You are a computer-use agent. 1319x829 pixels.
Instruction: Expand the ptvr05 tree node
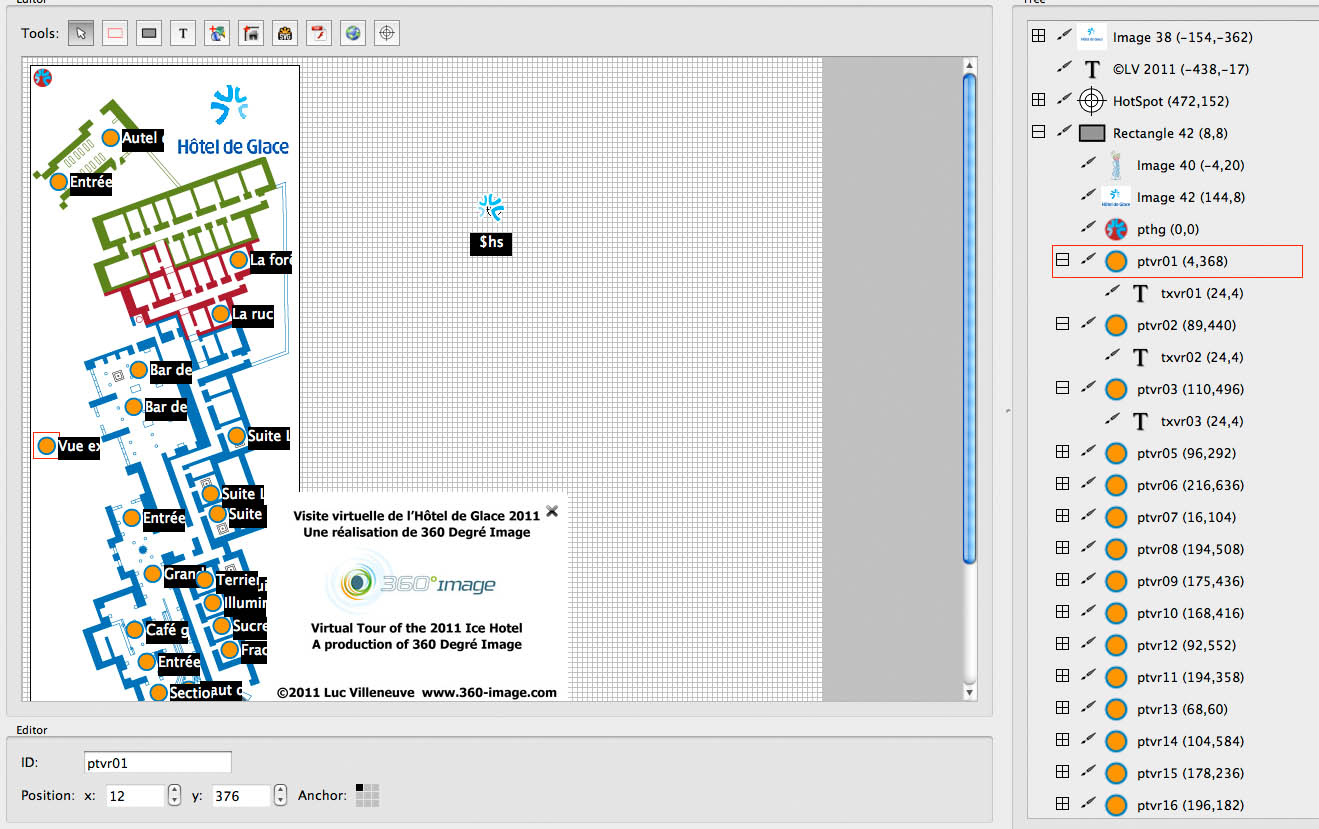pyautogui.click(x=1063, y=452)
